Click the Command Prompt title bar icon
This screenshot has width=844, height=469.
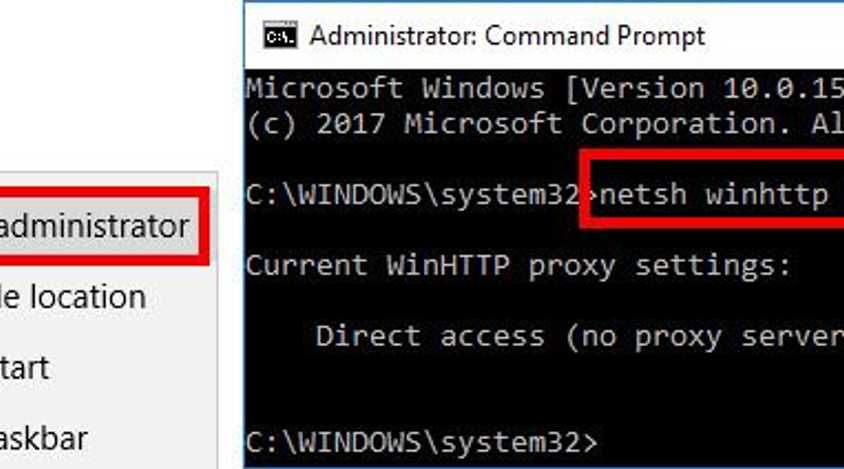(x=280, y=36)
